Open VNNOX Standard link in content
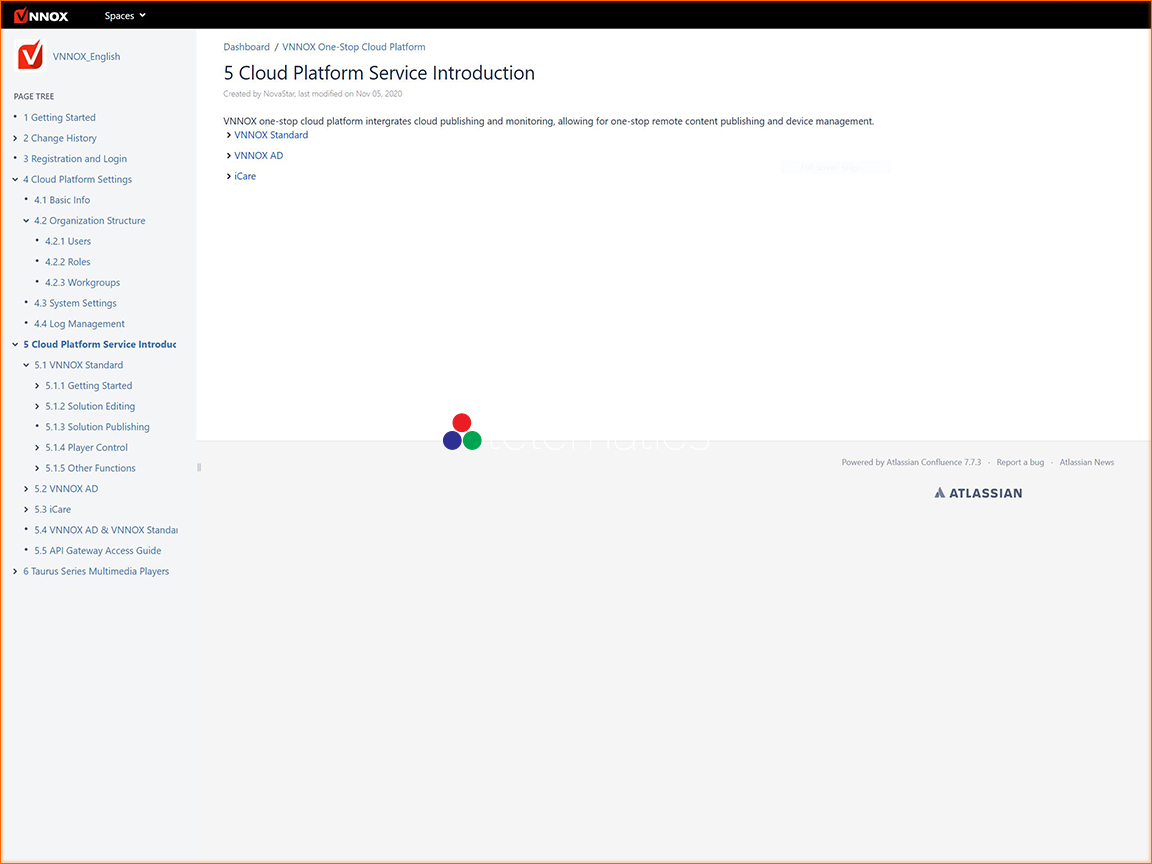The height and width of the screenshot is (864, 1152). tap(271, 135)
